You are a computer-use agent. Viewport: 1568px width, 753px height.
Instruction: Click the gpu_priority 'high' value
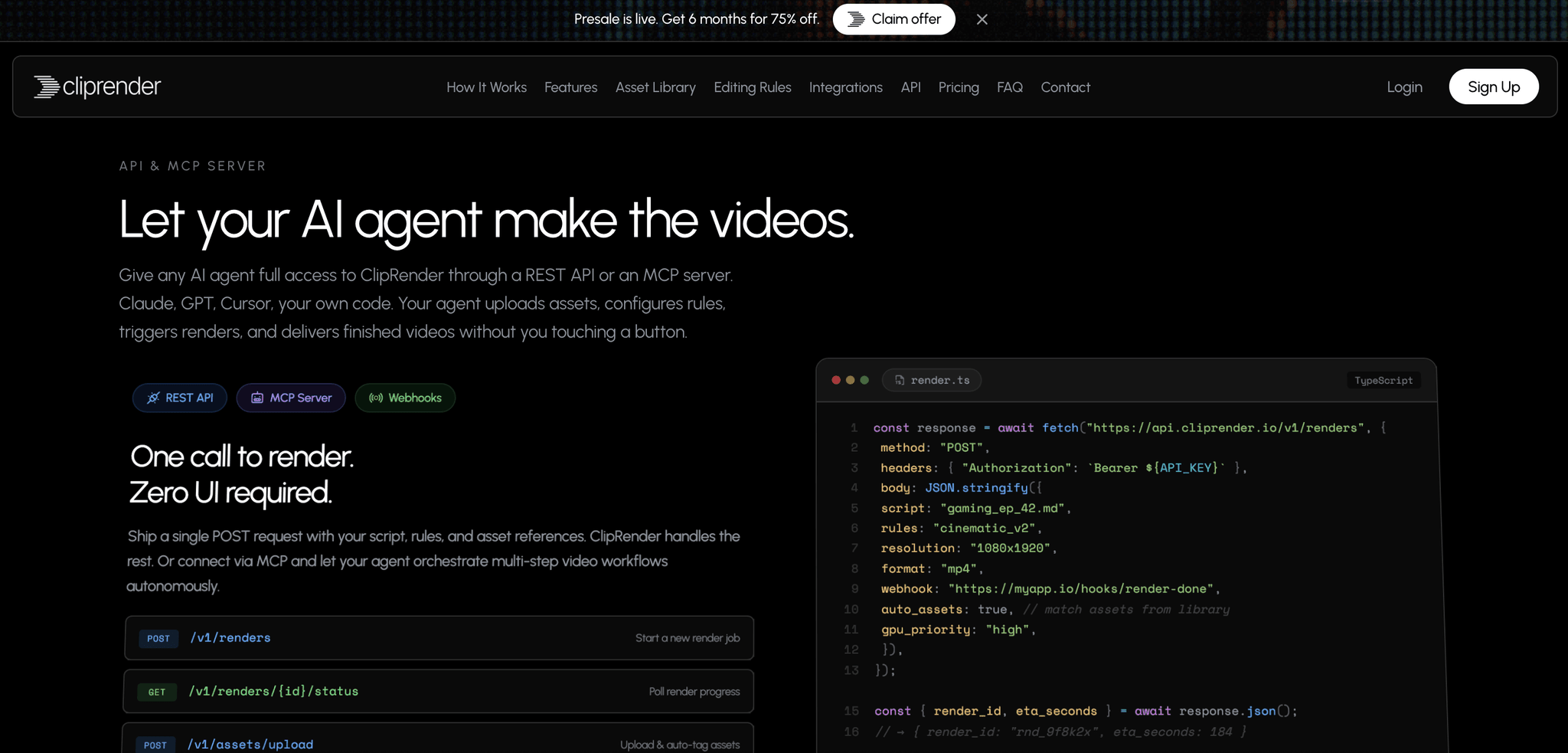1007,630
